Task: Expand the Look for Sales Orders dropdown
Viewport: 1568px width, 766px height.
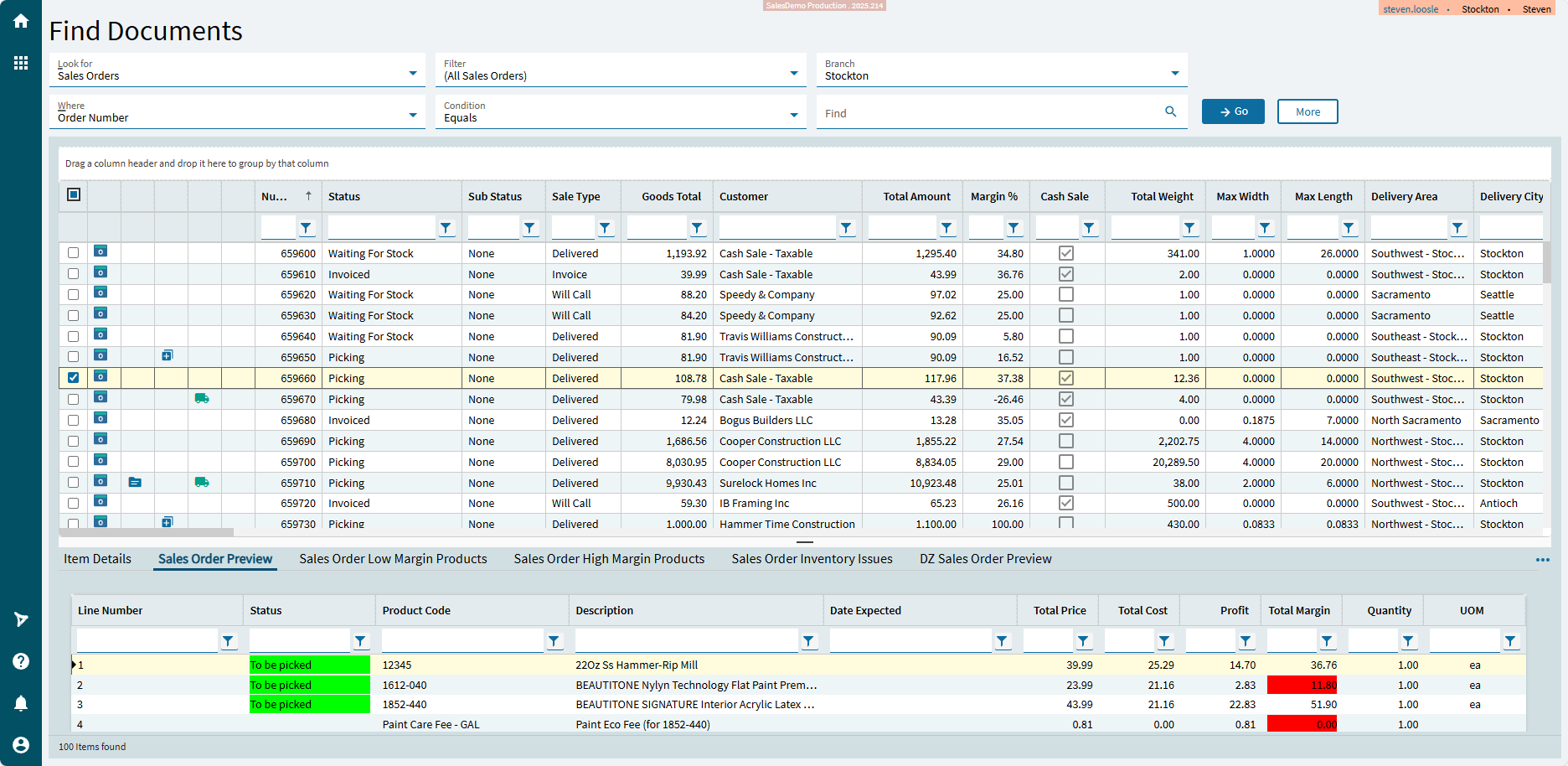Action: coord(412,73)
